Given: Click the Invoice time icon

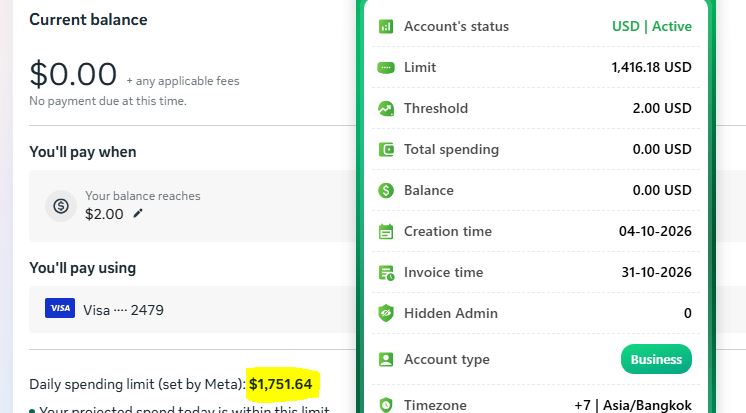Looking at the screenshot, I should click(386, 273).
